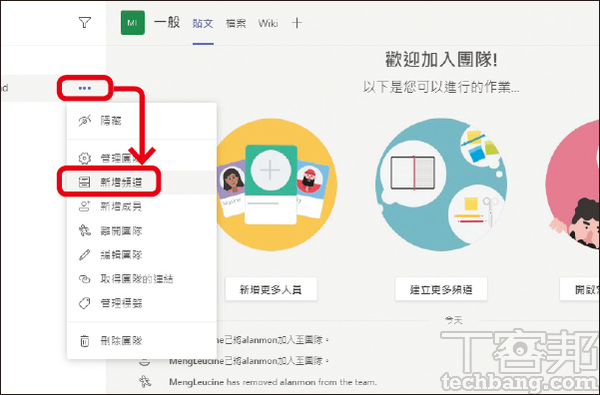Click the 一般 channel title
This screenshot has width=600, height=395.
(167, 22)
